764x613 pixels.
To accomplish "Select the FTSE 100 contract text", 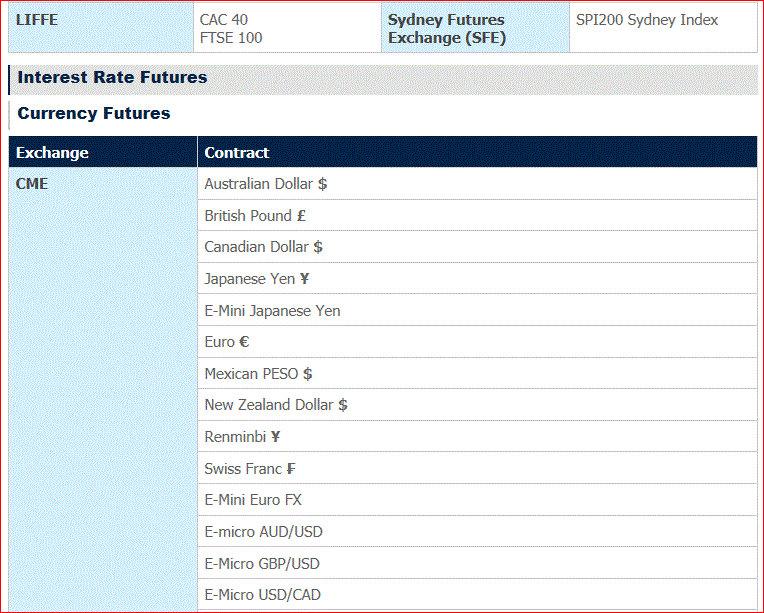I will click(x=231, y=38).
